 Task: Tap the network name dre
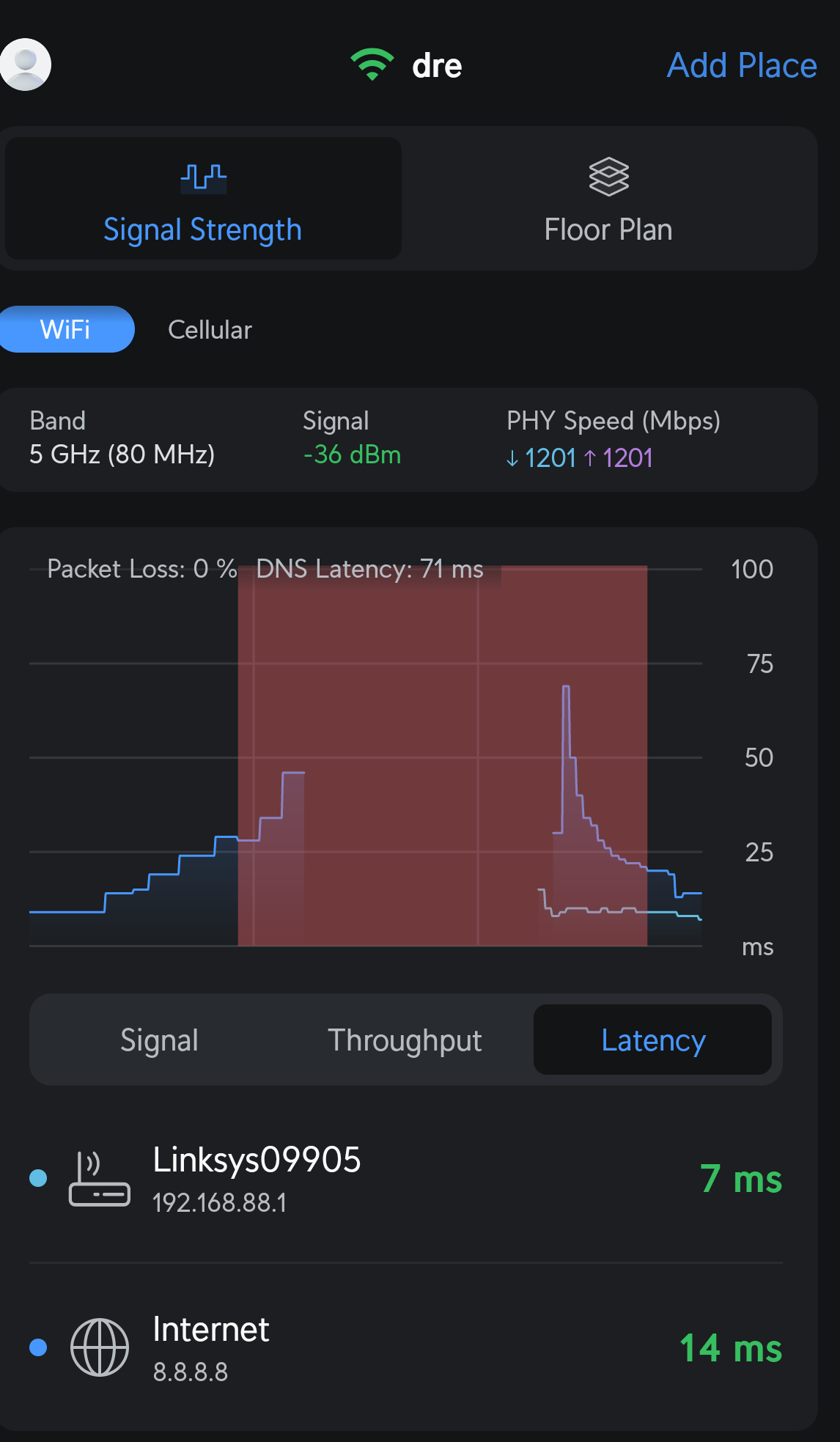point(437,66)
